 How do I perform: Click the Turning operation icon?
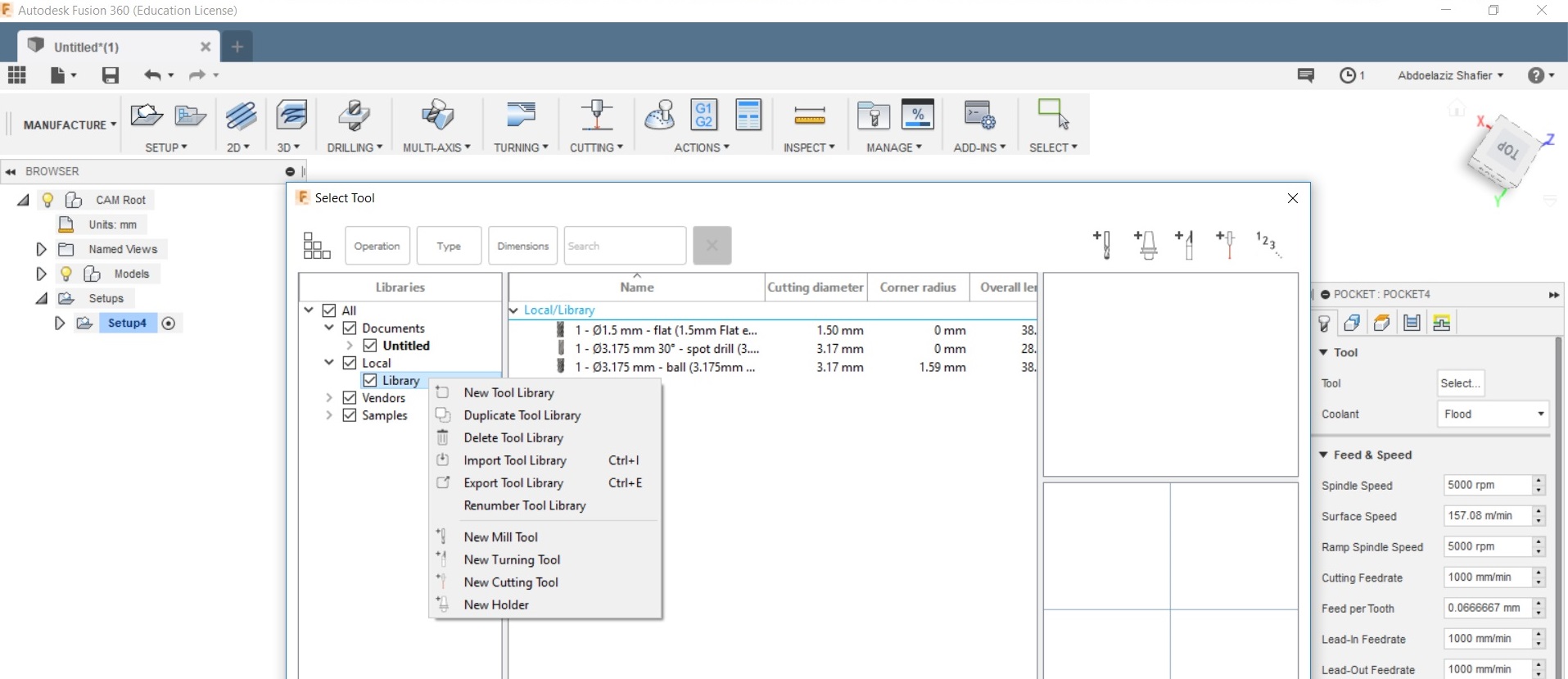coord(521,115)
